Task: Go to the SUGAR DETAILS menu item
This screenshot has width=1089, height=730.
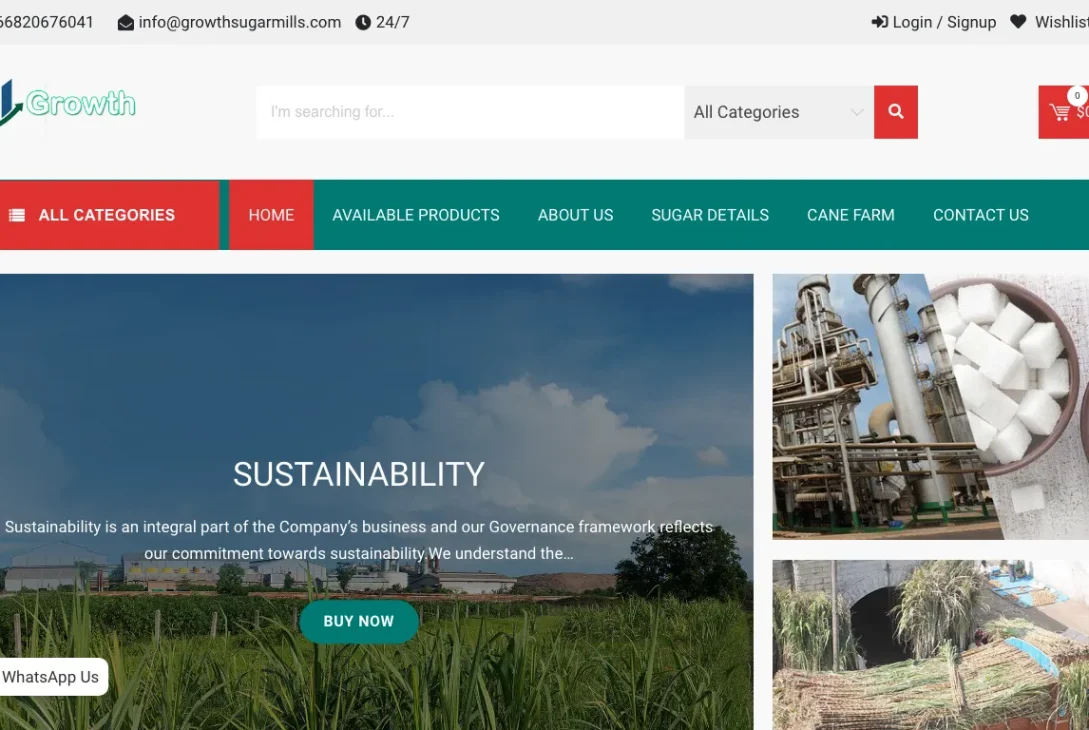Action: (x=710, y=214)
